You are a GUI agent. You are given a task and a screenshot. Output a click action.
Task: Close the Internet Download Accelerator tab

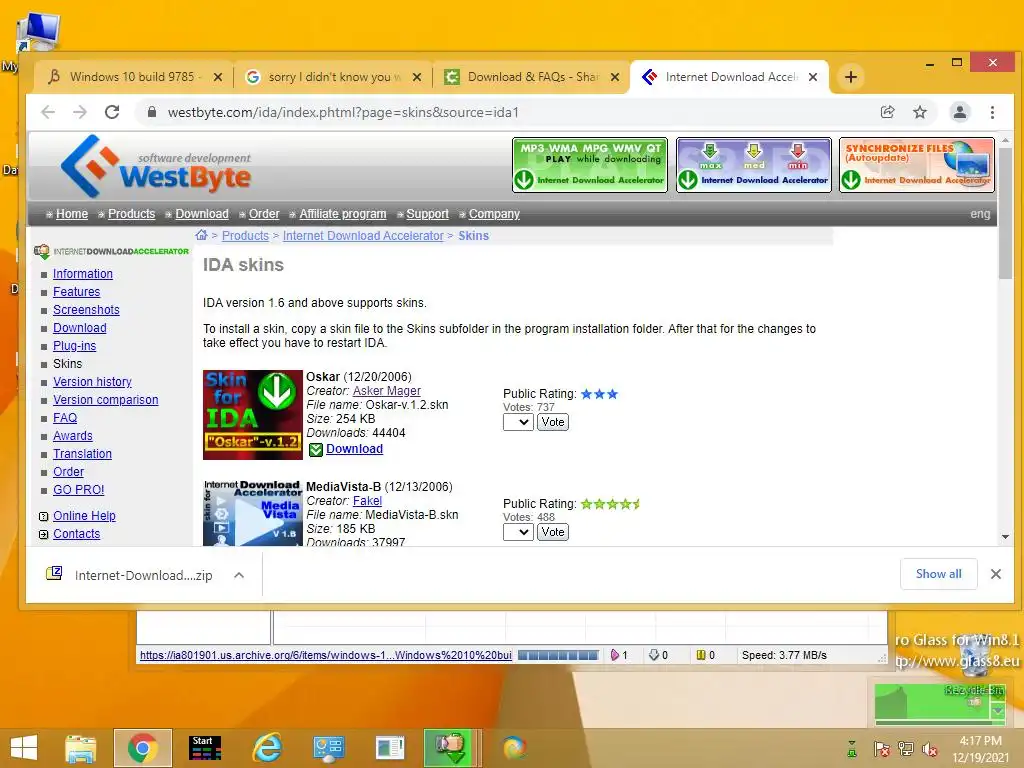(813, 77)
